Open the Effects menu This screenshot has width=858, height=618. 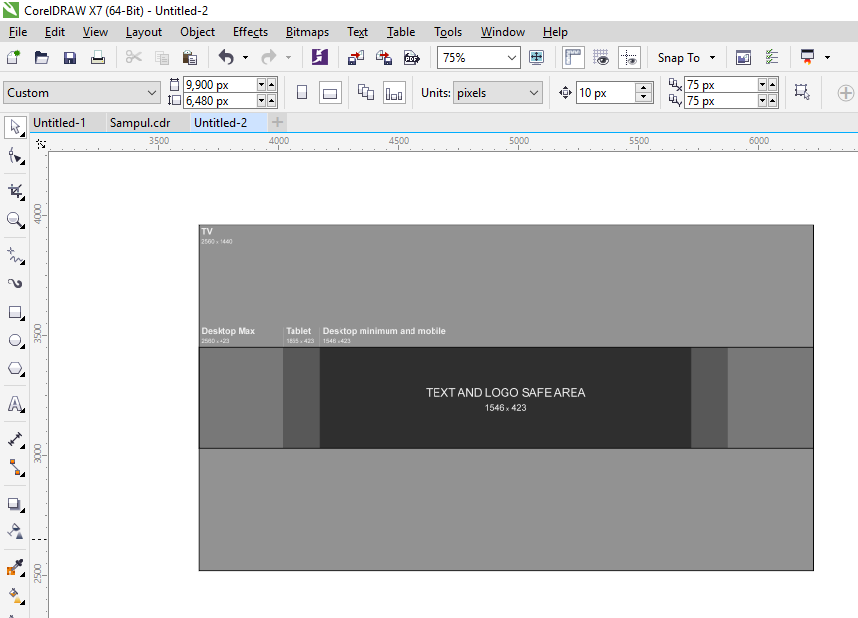250,32
